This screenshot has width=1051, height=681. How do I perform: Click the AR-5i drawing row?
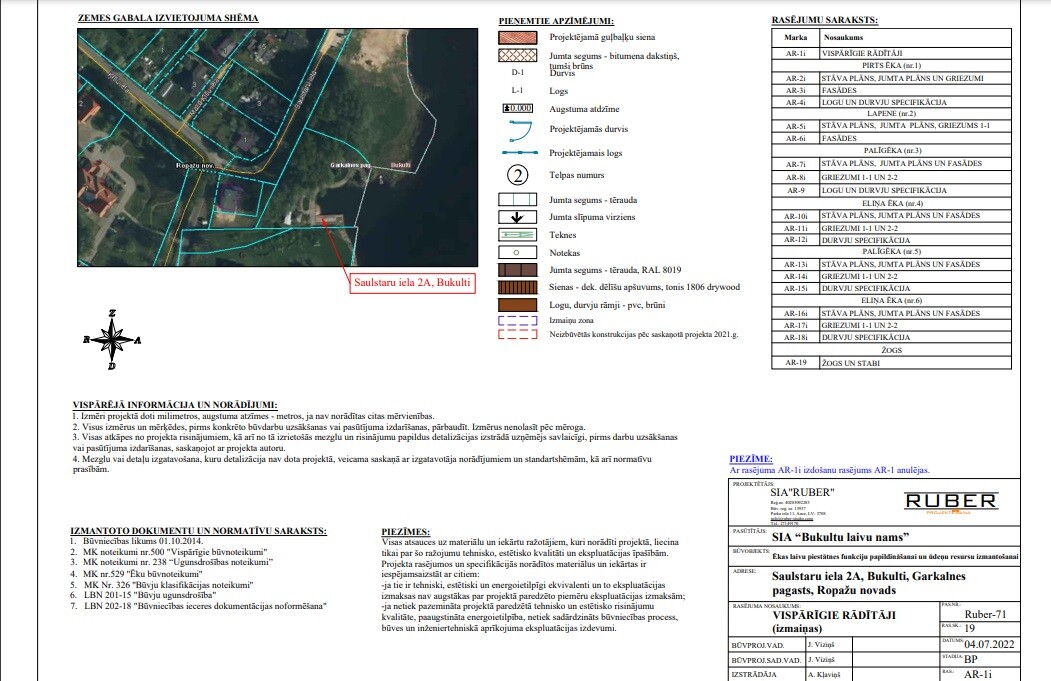(x=891, y=125)
